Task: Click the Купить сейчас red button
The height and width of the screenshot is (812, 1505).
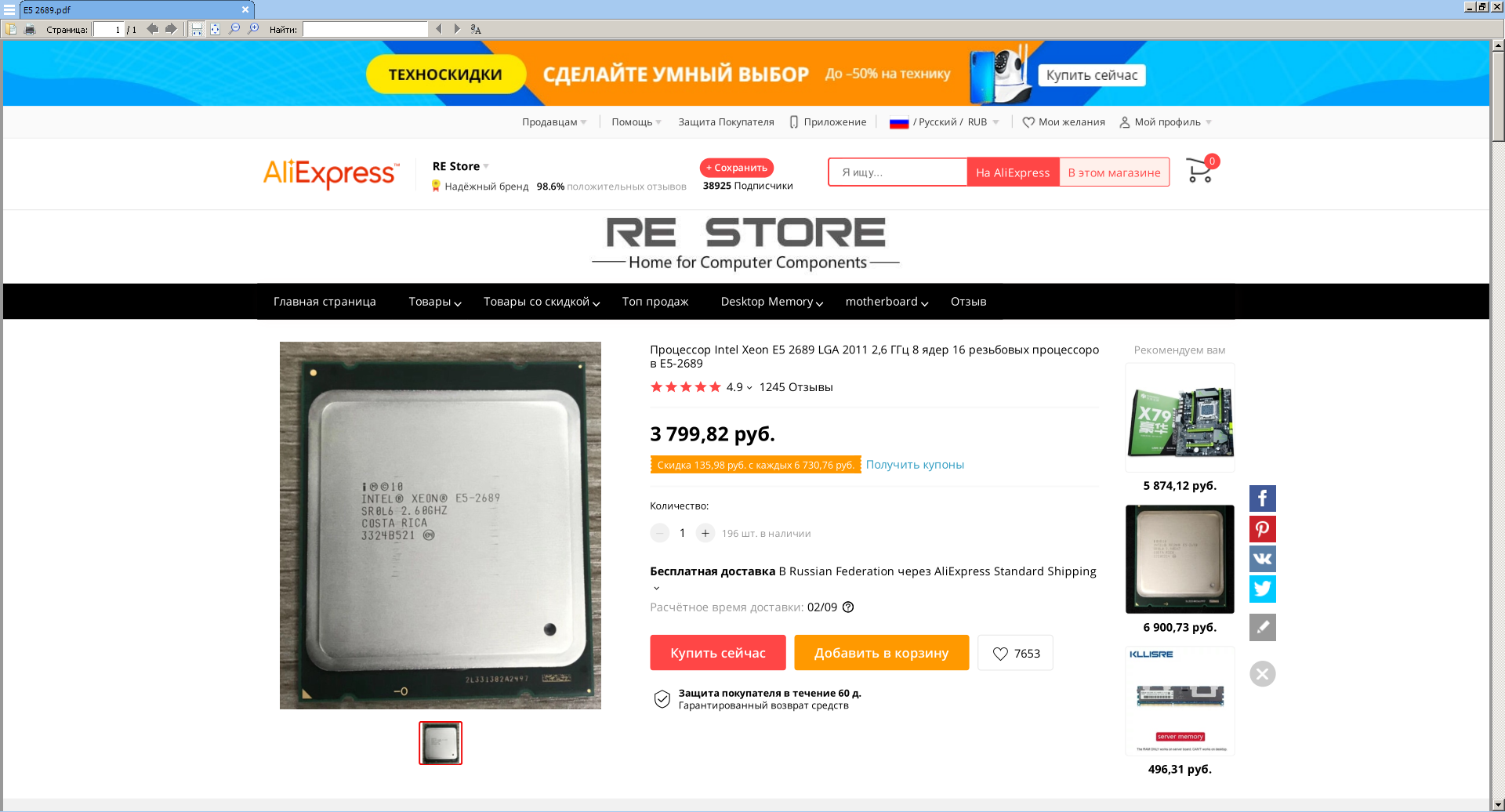Action: pyautogui.click(x=717, y=653)
